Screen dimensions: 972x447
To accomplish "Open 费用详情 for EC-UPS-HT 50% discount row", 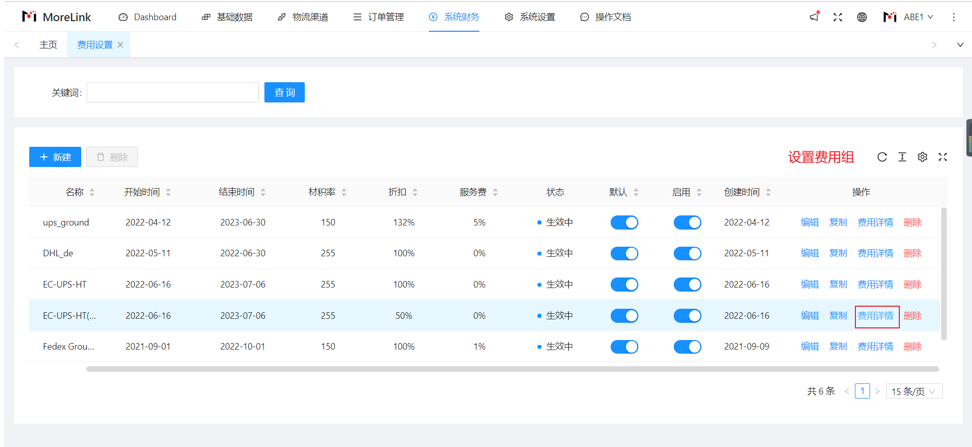I will [x=876, y=316].
